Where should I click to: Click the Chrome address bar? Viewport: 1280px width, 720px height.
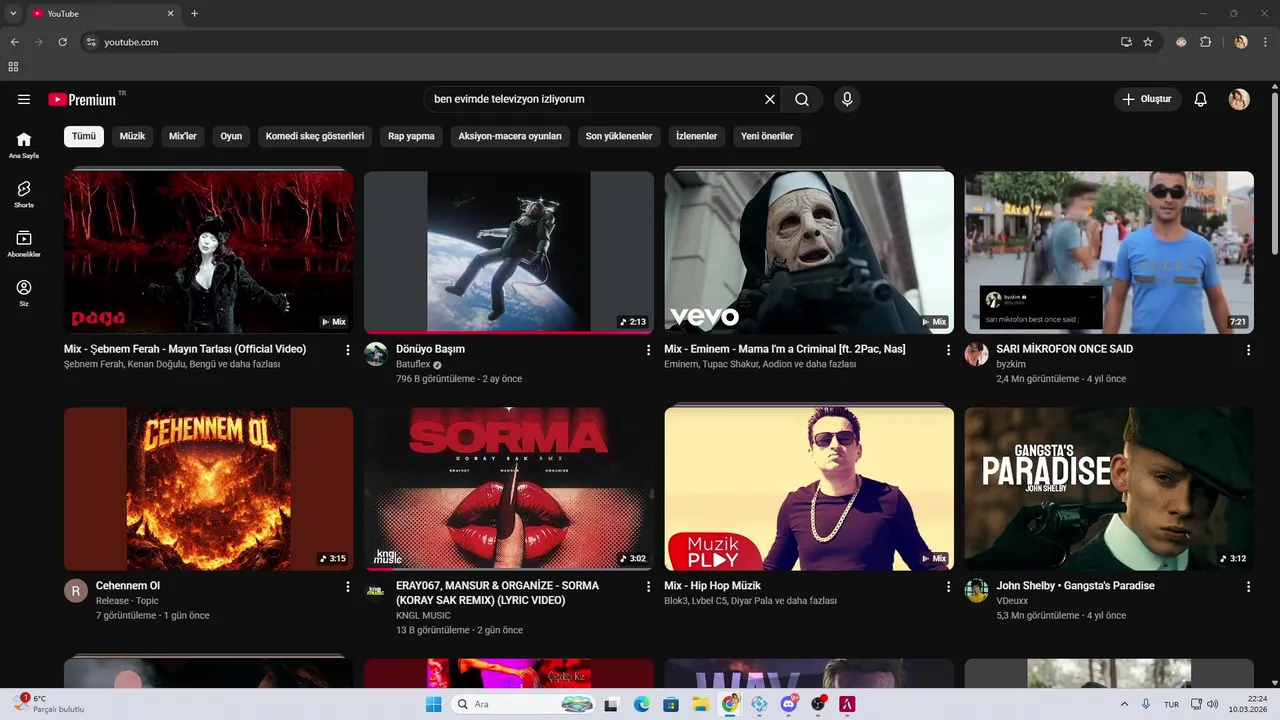pos(600,42)
